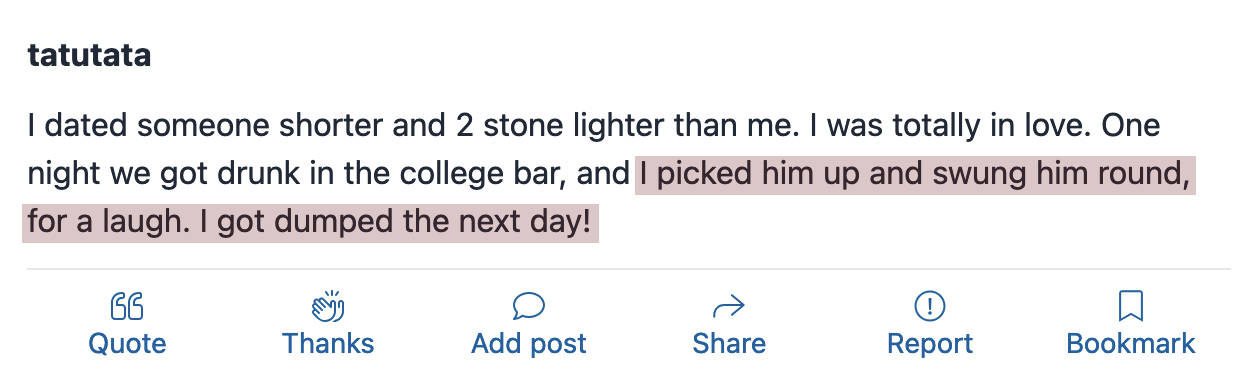The image size is (1258, 380).
Task: Click the curved arrow share icon
Action: [x=729, y=306]
